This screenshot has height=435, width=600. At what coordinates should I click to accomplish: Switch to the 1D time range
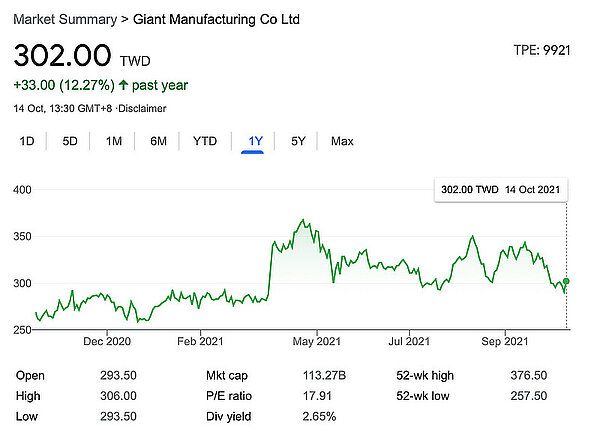[27, 141]
